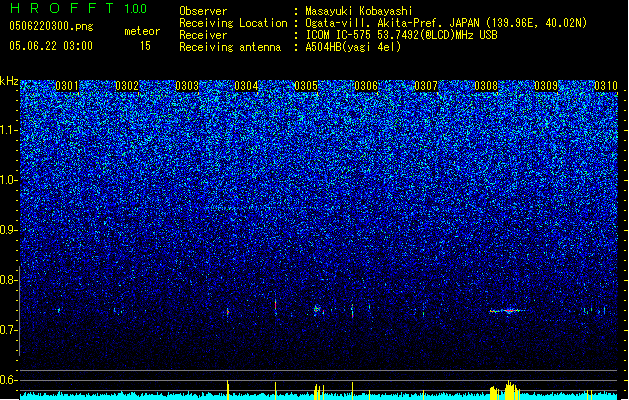Click the 0310 time marker
This screenshot has height=400, width=629.
[x=606, y=86]
